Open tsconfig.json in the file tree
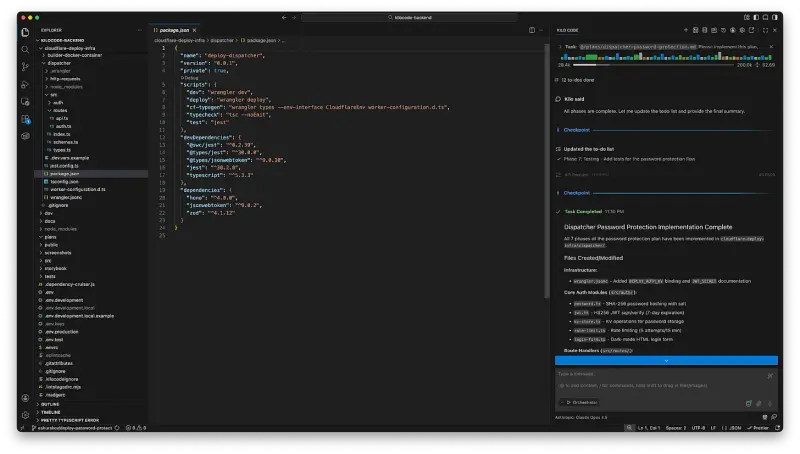The image size is (800, 454). tap(65, 180)
